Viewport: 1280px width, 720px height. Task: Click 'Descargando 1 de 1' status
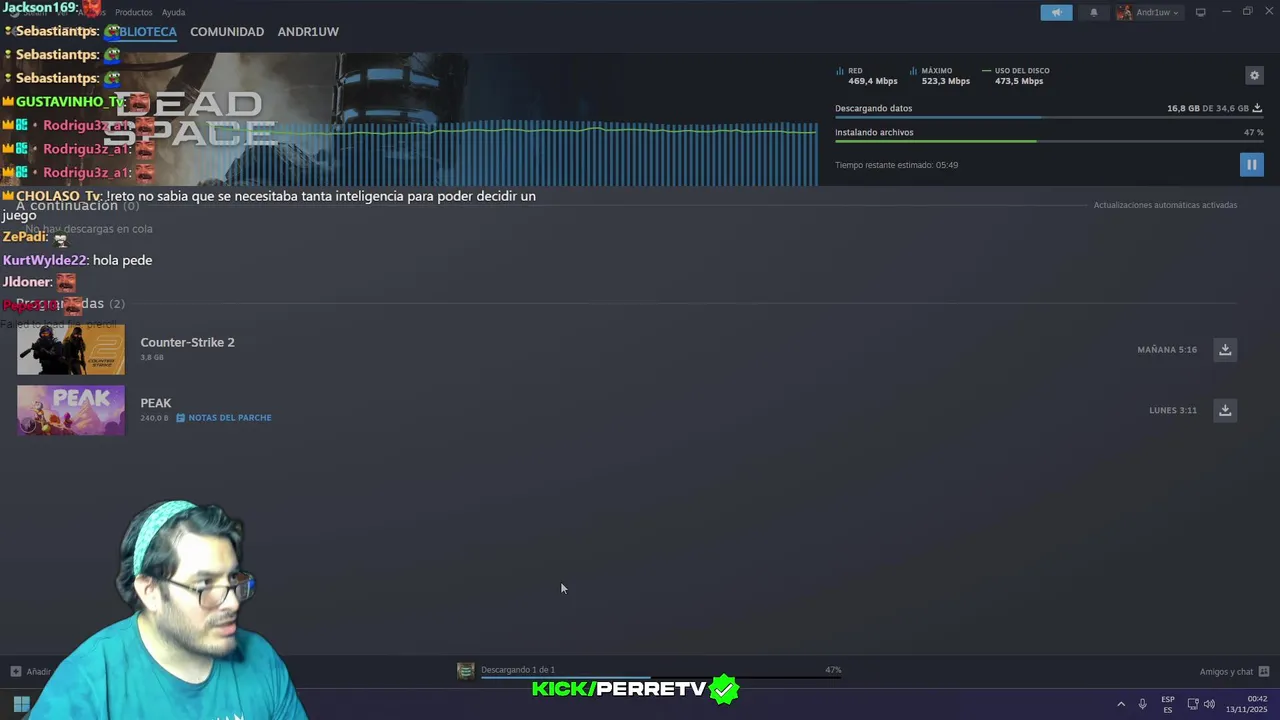click(518, 670)
